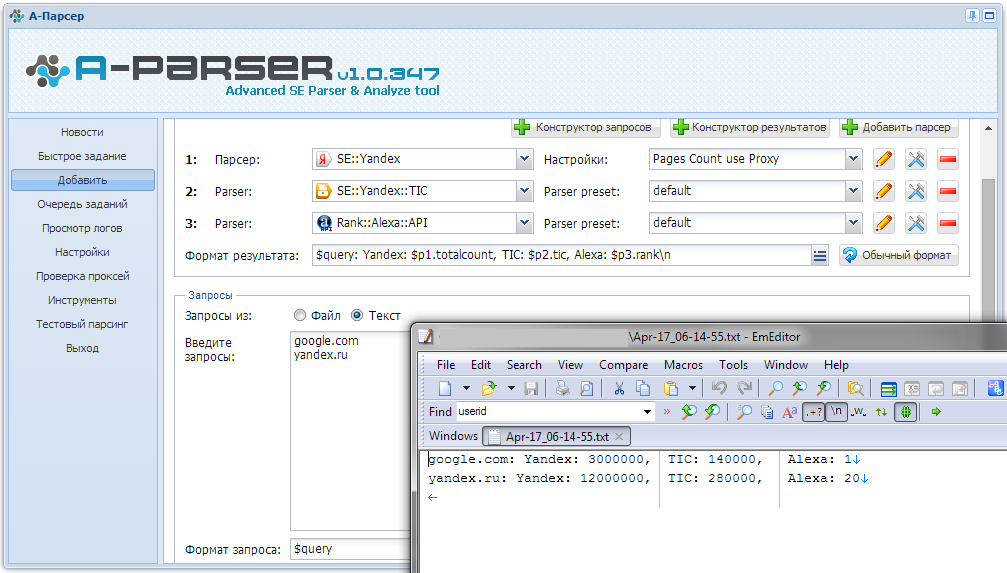Click the Print icon in EmEditor toolbar

[x=563, y=388]
